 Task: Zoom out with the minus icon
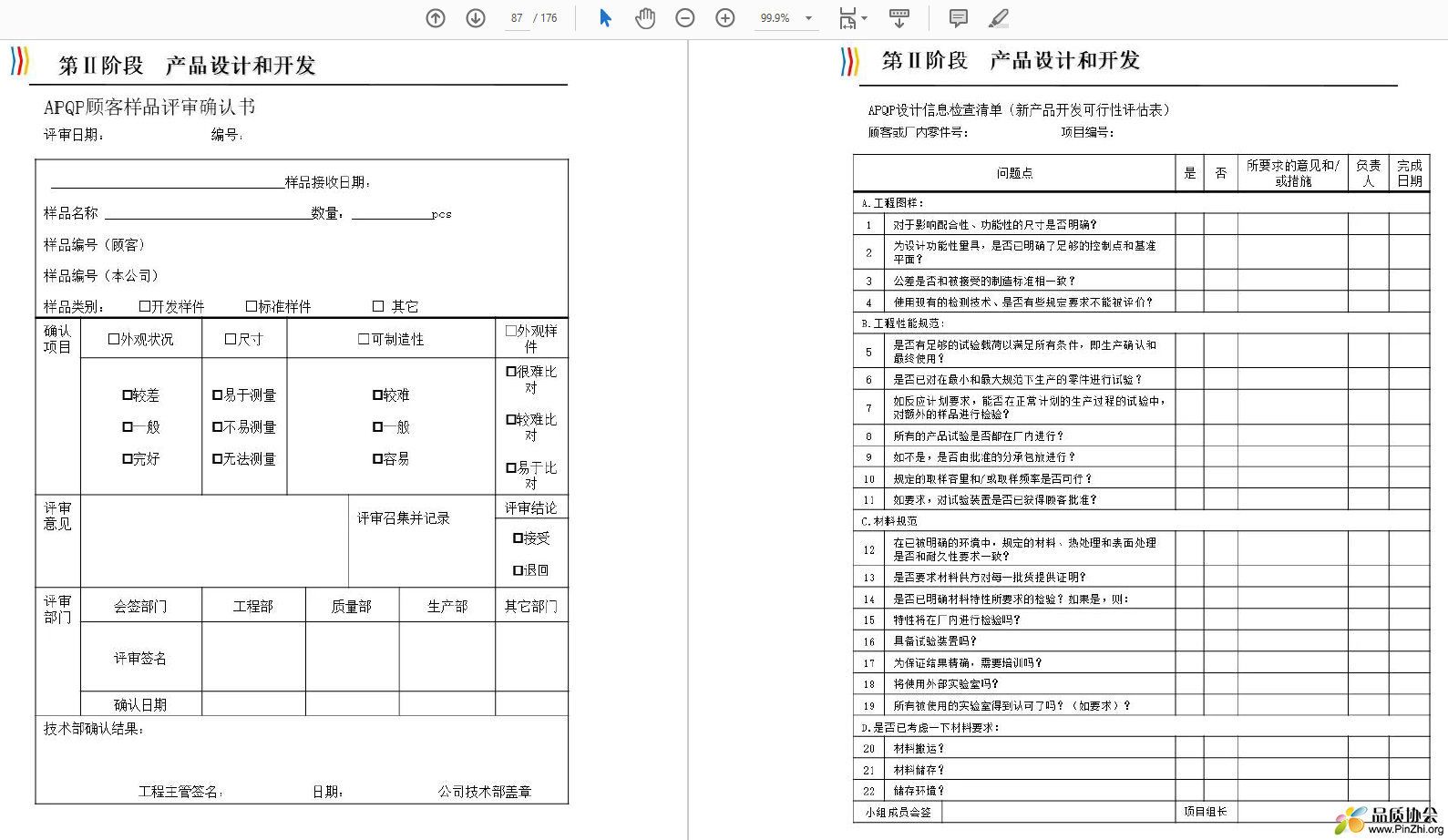[685, 18]
